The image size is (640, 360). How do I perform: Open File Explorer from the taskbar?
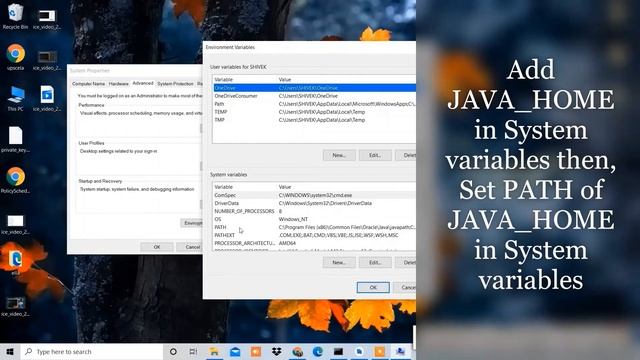[x=214, y=351]
